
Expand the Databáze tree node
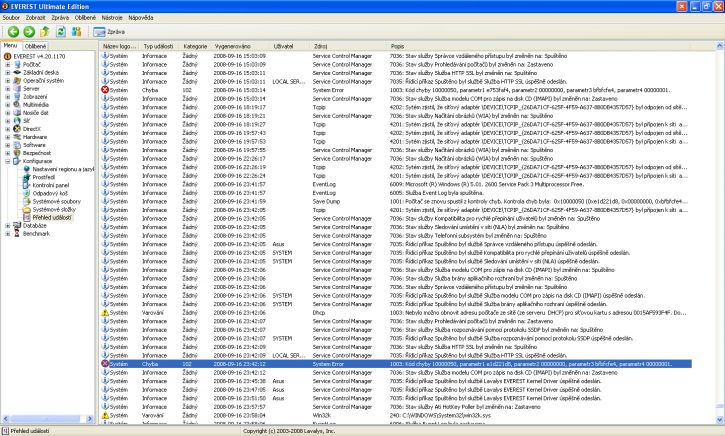coord(7,226)
